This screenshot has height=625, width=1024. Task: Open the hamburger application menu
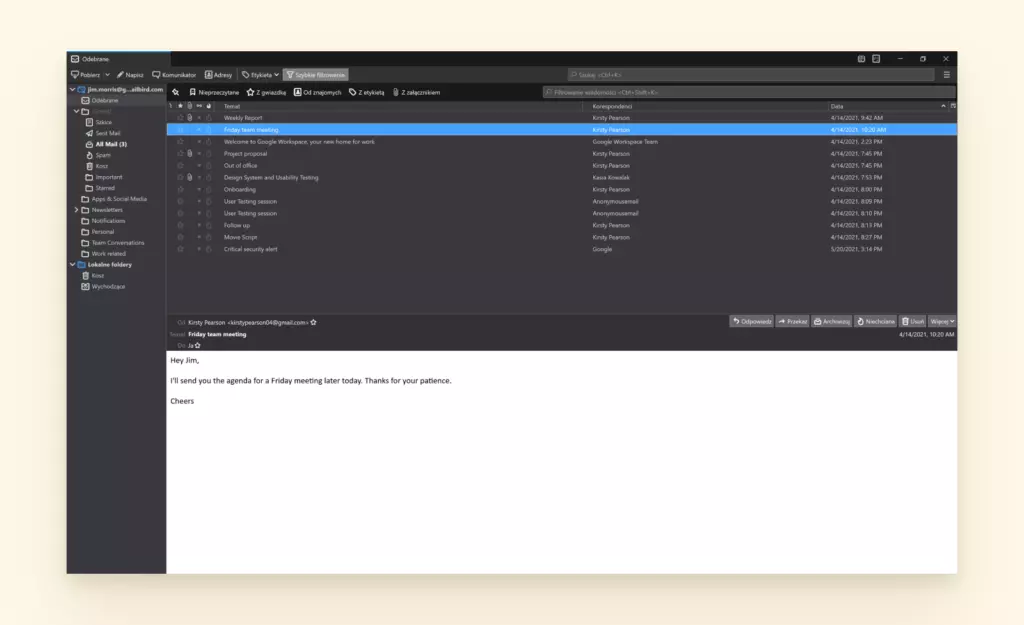tap(947, 74)
